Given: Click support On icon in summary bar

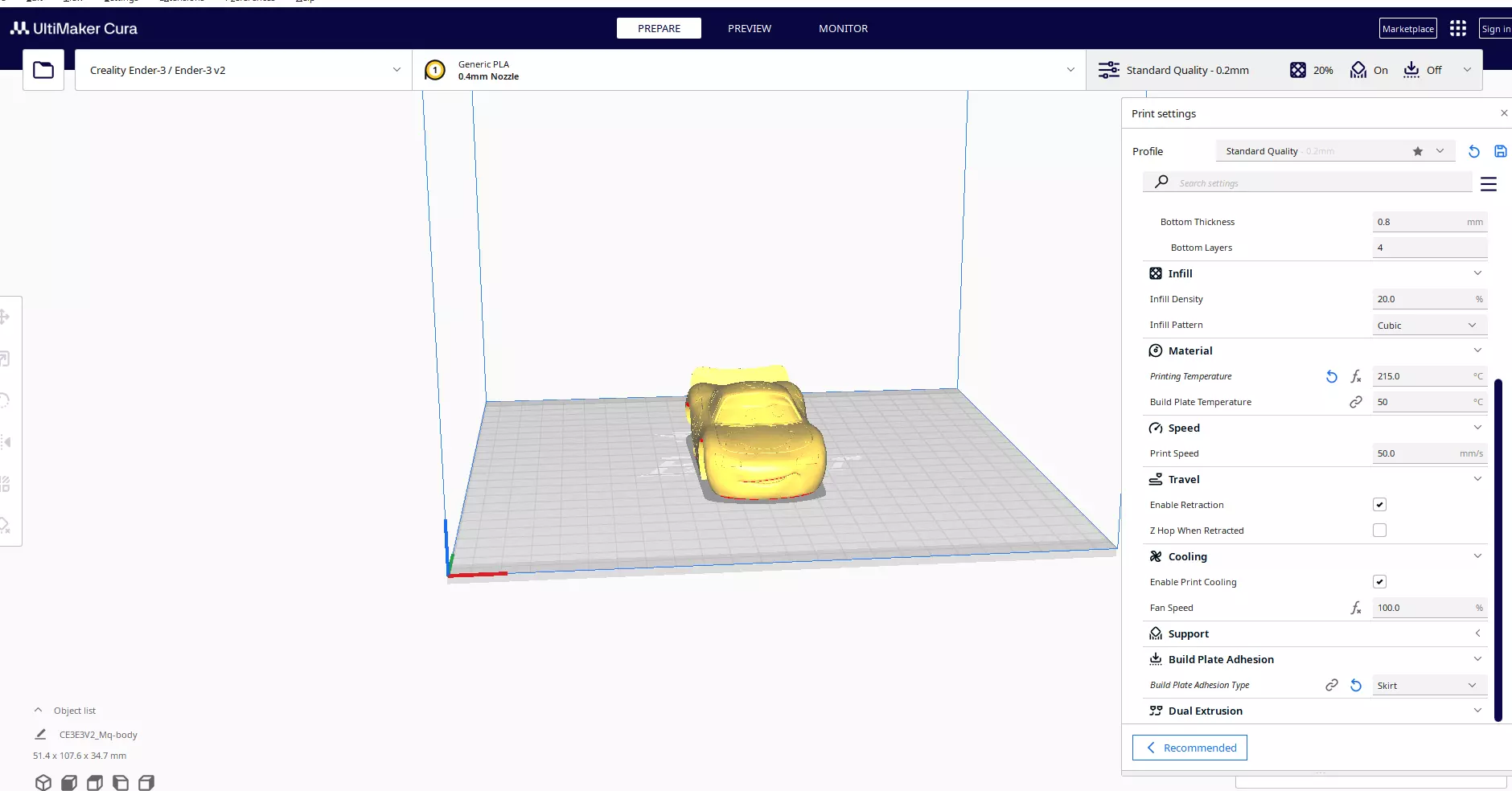Looking at the screenshot, I should coord(1358,70).
